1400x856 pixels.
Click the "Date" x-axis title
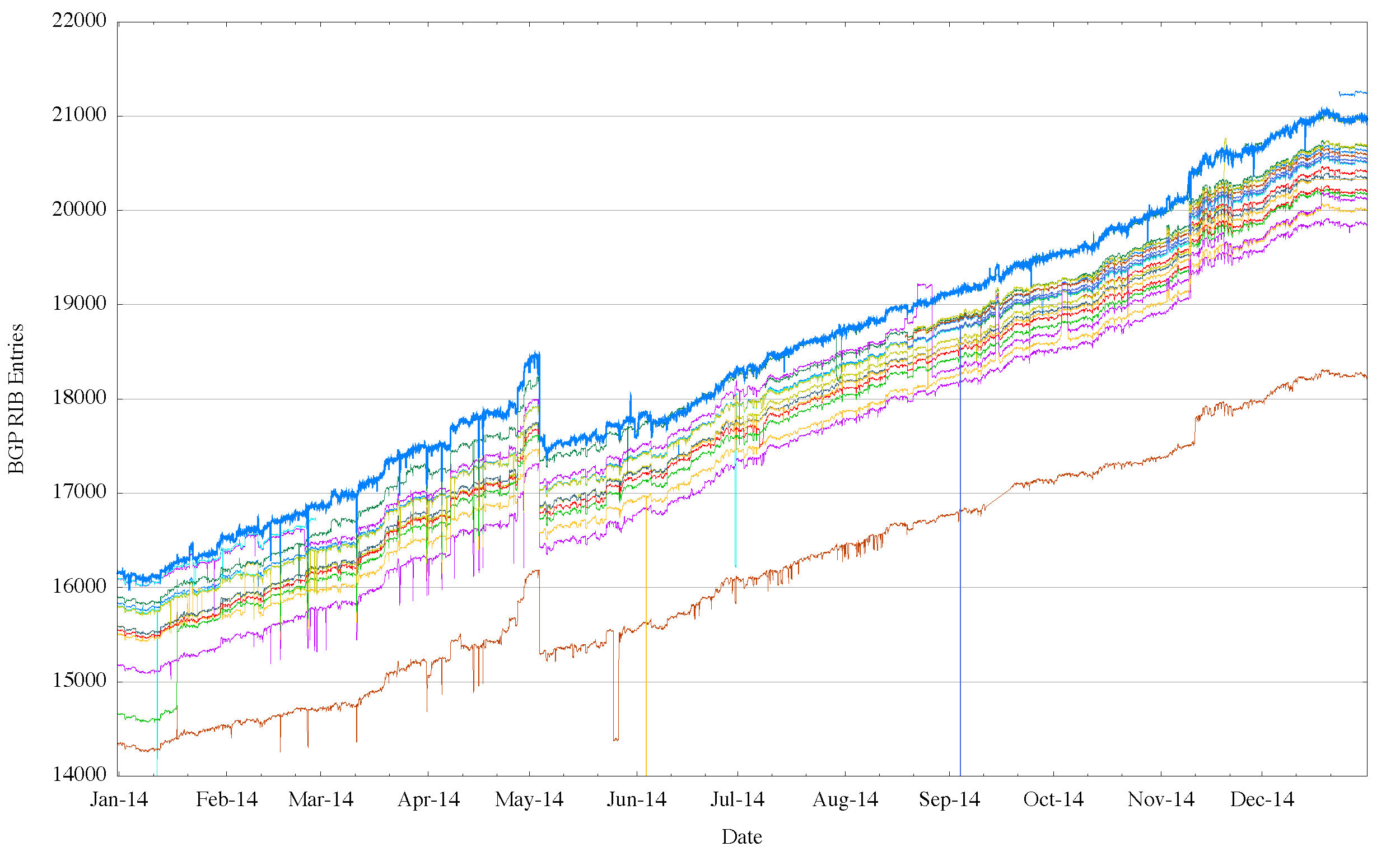coord(741,837)
